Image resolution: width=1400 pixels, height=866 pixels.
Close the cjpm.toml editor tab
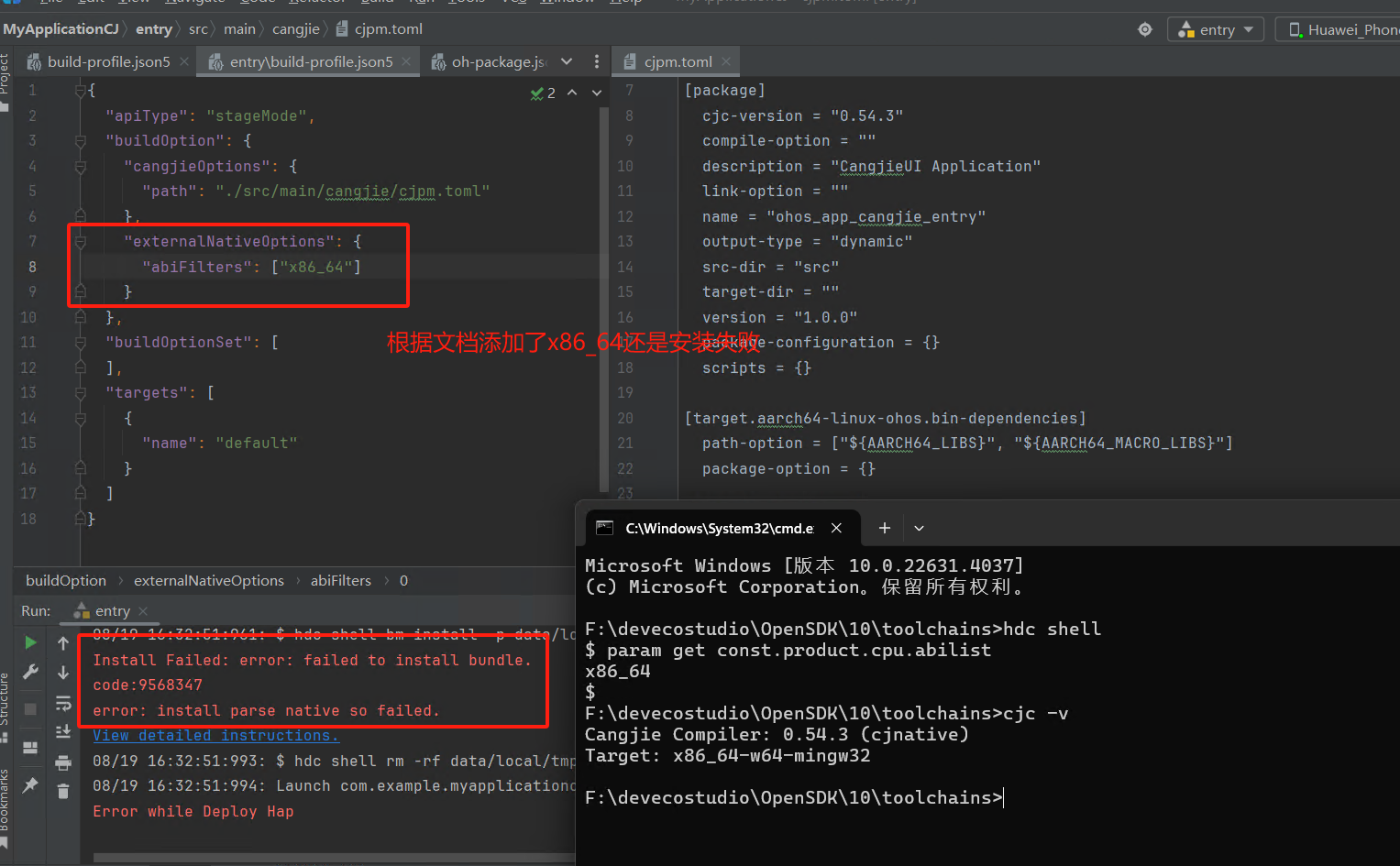pos(726,61)
